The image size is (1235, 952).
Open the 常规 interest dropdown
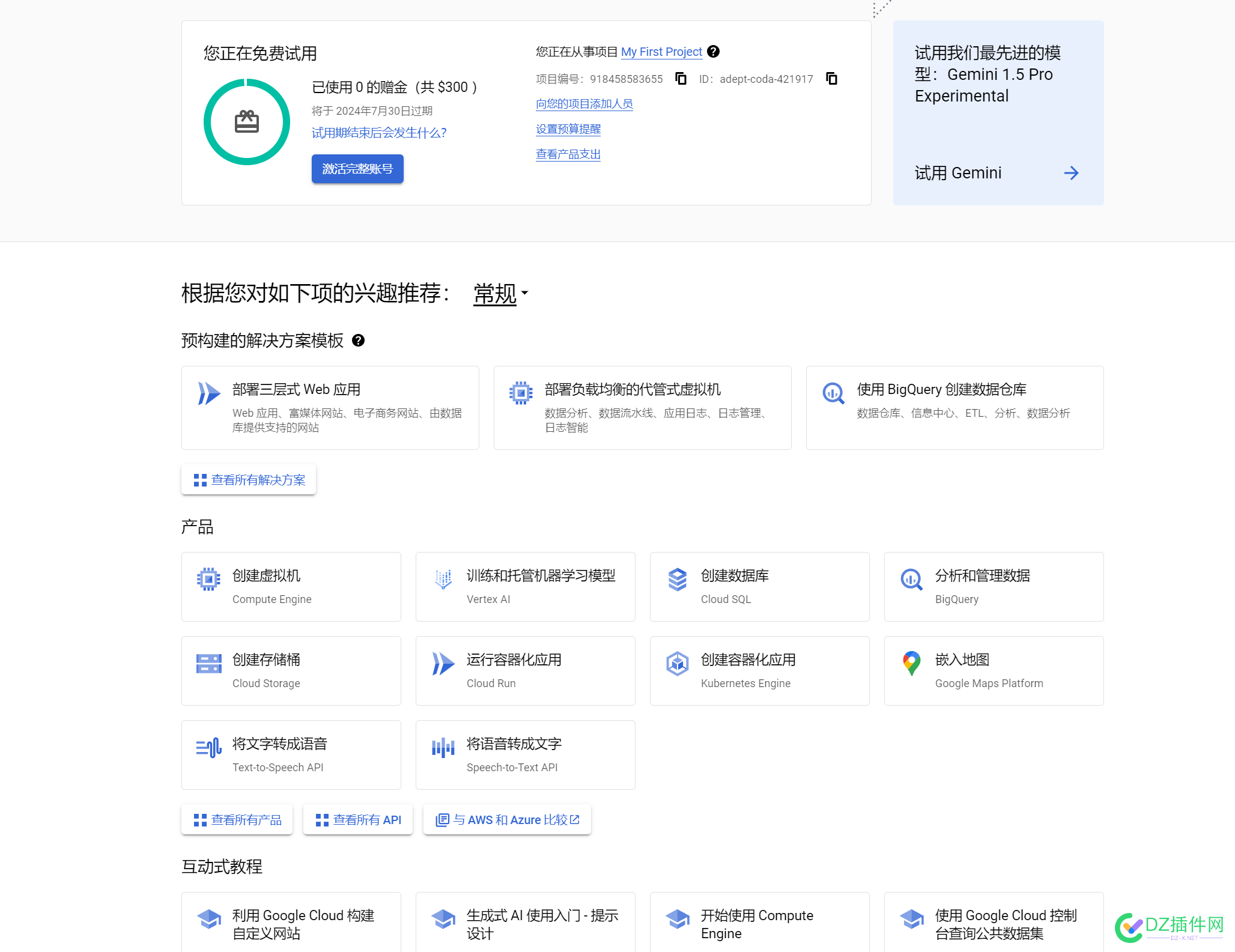[500, 294]
